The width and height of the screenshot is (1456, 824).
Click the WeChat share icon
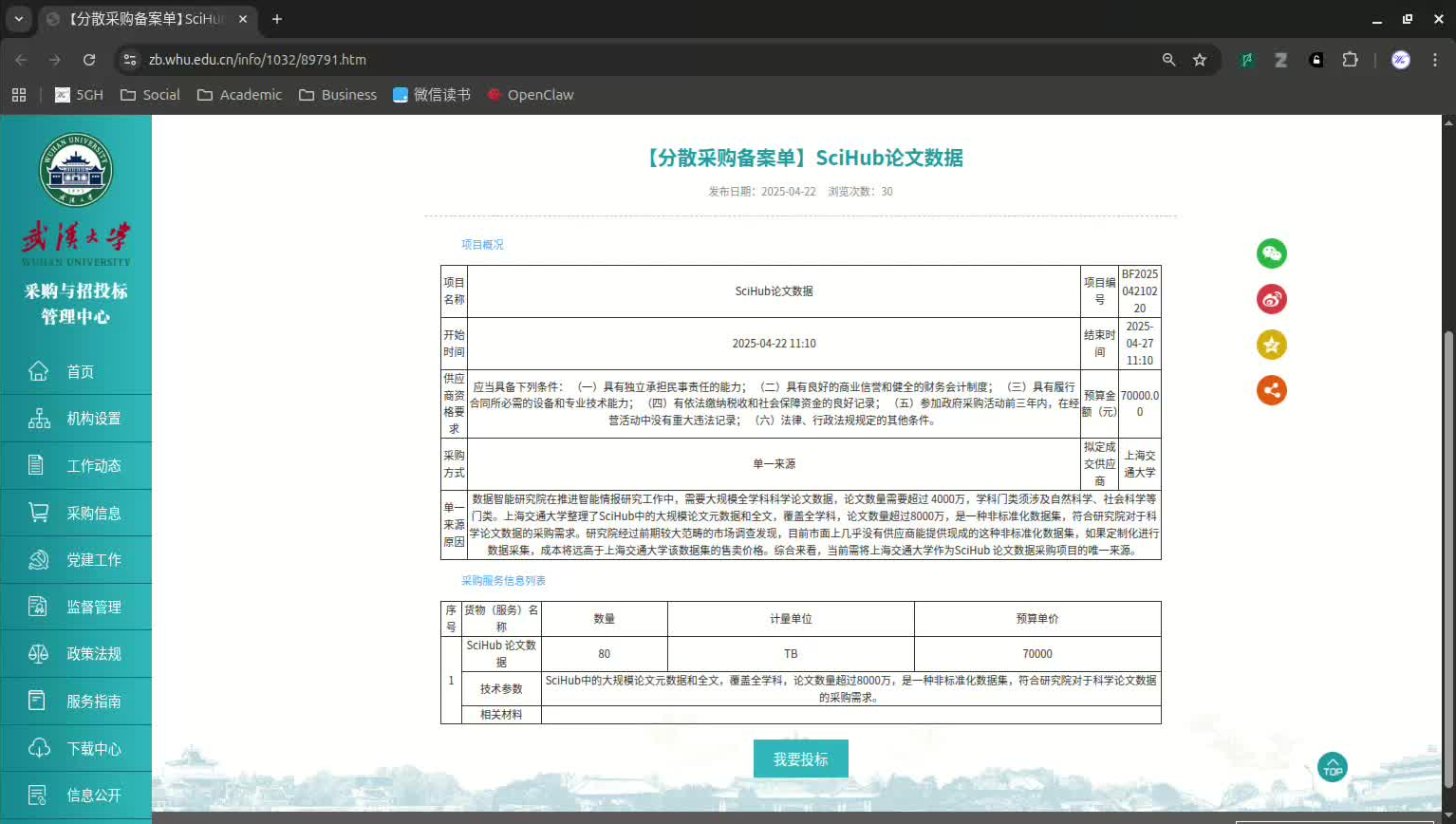pos(1271,253)
